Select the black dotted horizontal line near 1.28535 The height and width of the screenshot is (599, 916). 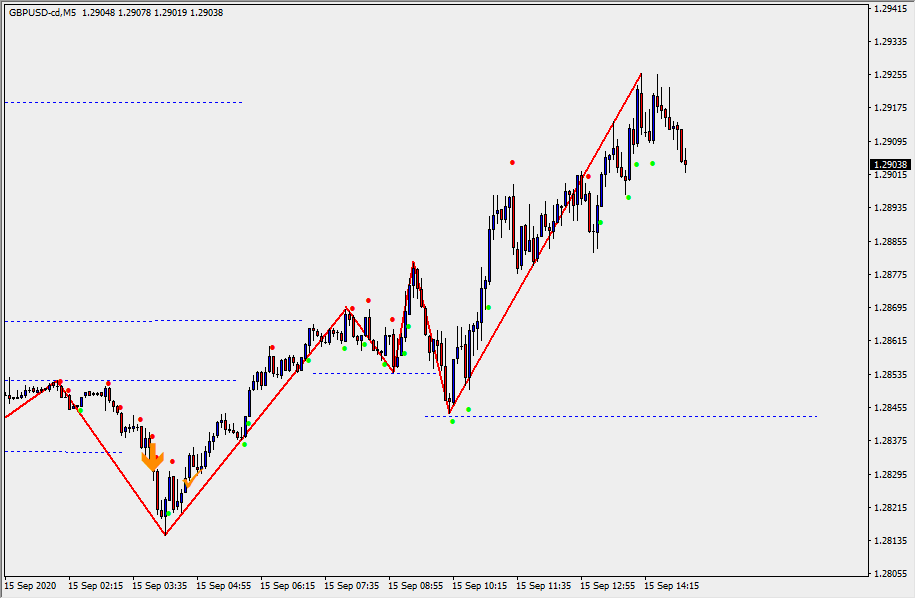pos(370,373)
